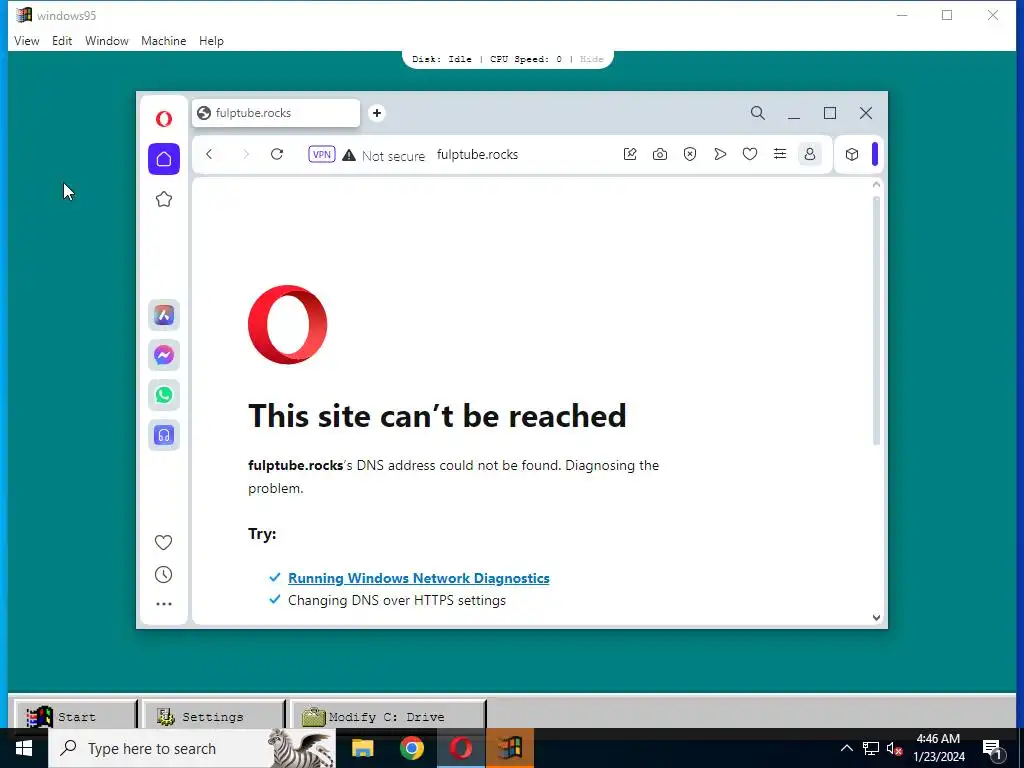This screenshot has width=1024, height=768.
Task: Click the Settings button in Windows 95 bar
Action: tap(214, 715)
